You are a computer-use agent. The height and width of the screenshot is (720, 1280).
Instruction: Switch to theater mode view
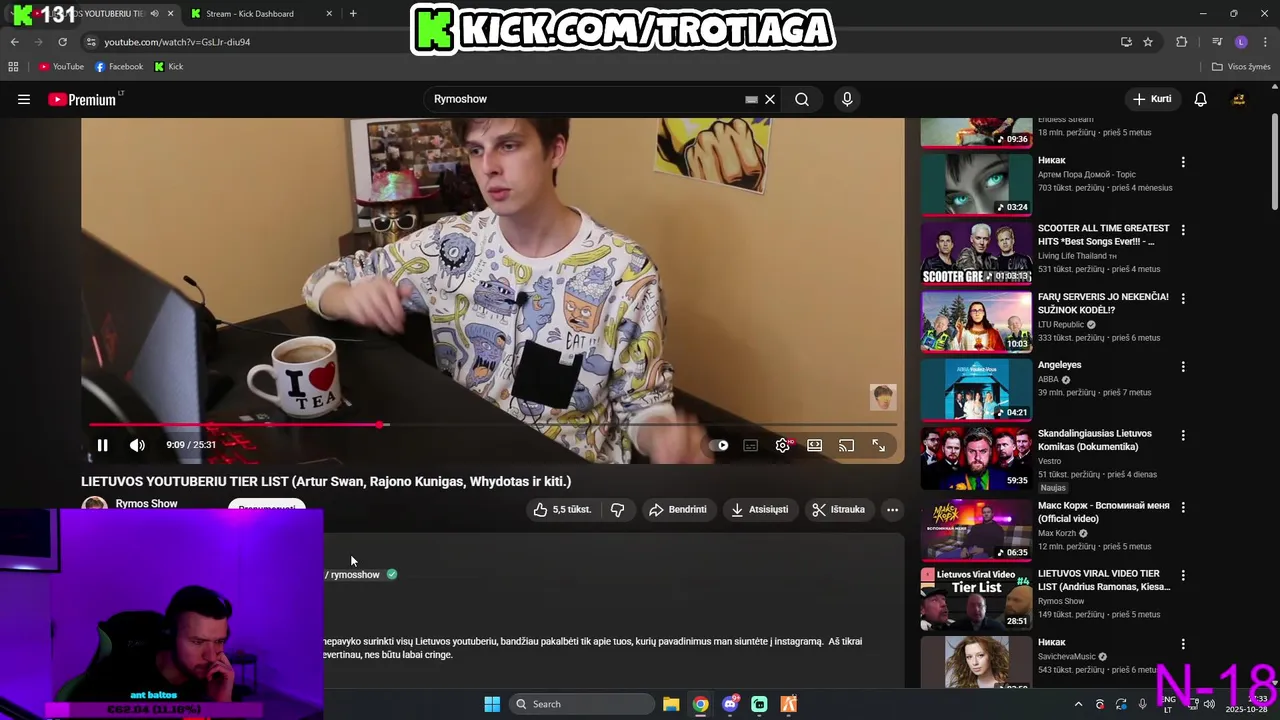(x=815, y=445)
